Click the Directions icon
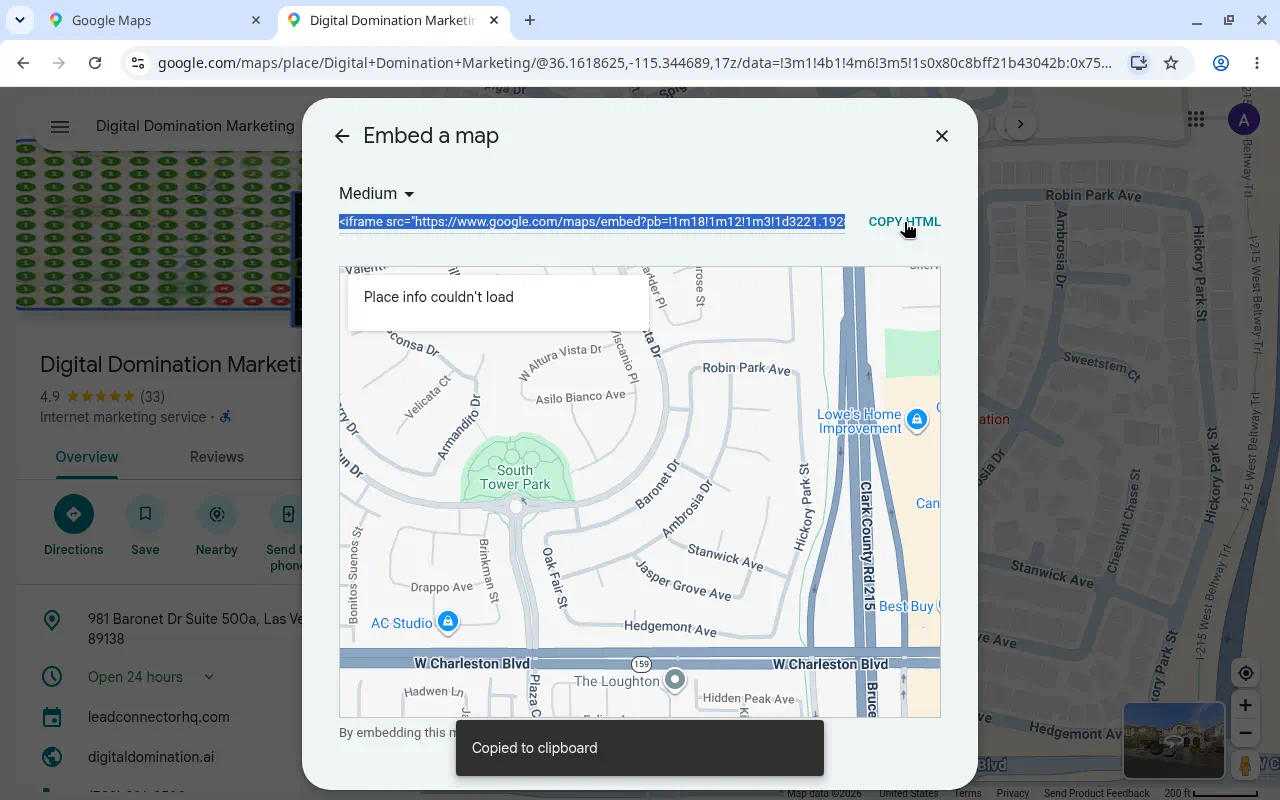This screenshot has height=800, width=1280. coord(73,514)
